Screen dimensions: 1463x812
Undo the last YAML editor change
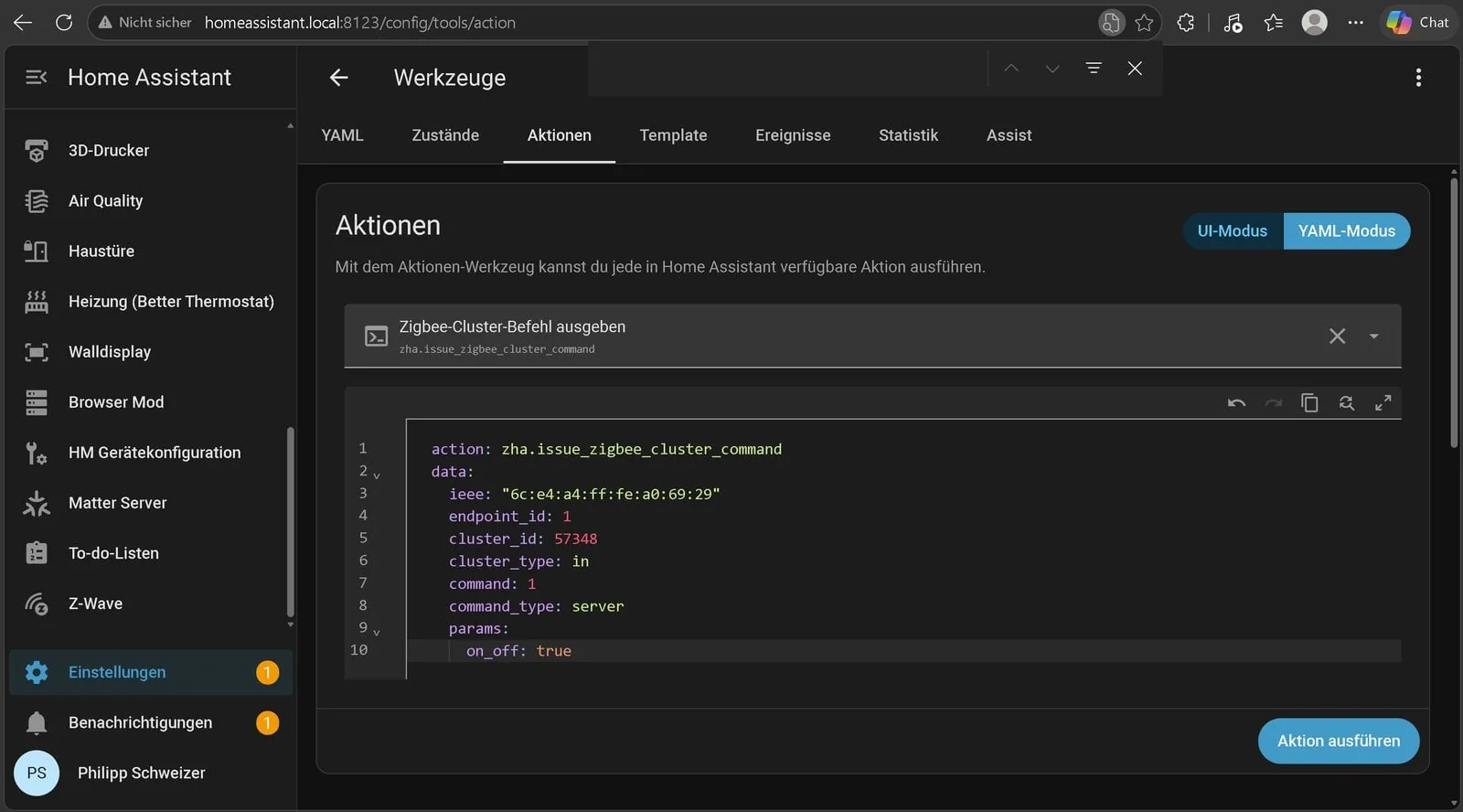(x=1236, y=402)
